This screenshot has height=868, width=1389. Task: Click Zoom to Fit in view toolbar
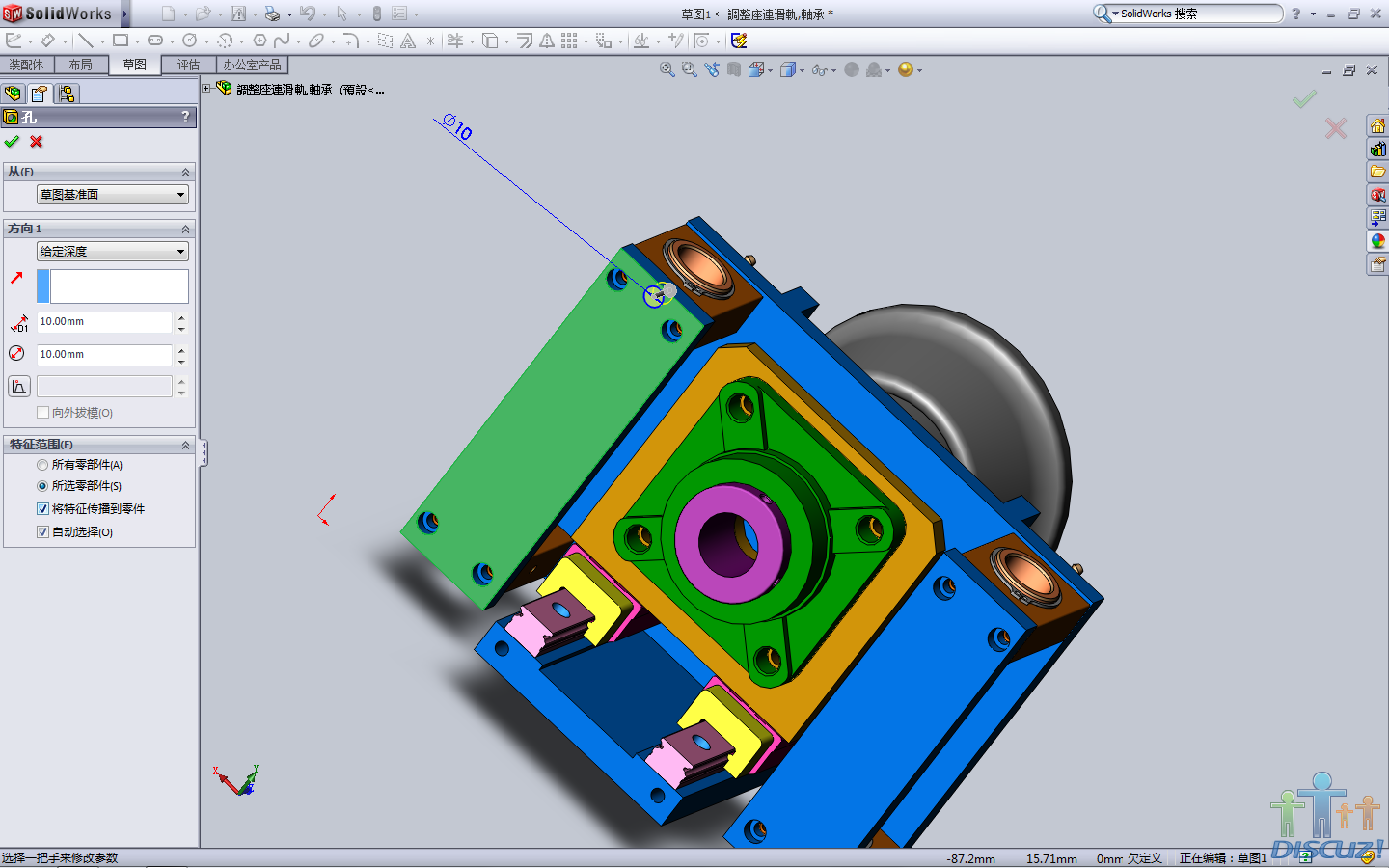tap(667, 69)
